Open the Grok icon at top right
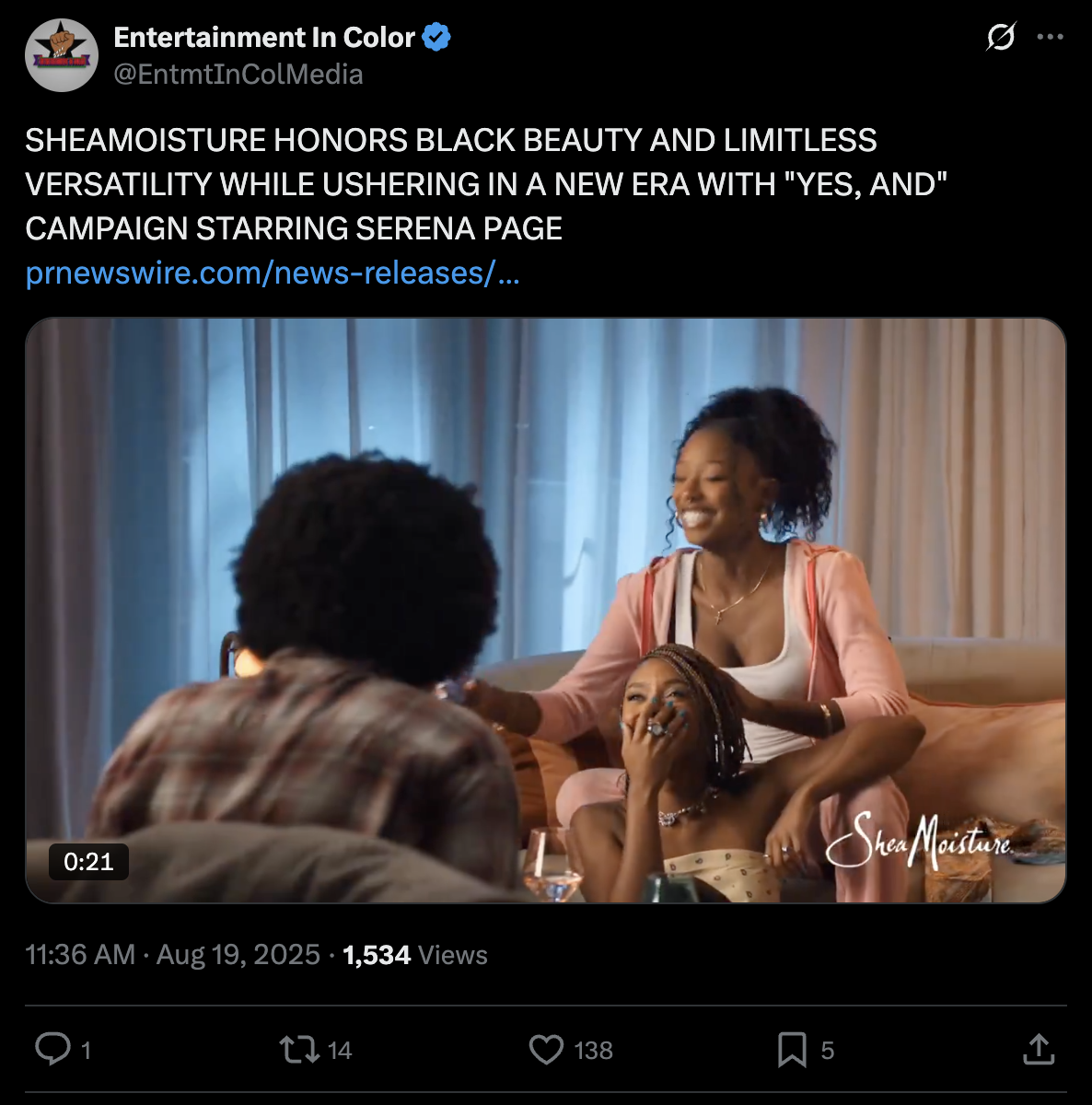 pos(1000,37)
